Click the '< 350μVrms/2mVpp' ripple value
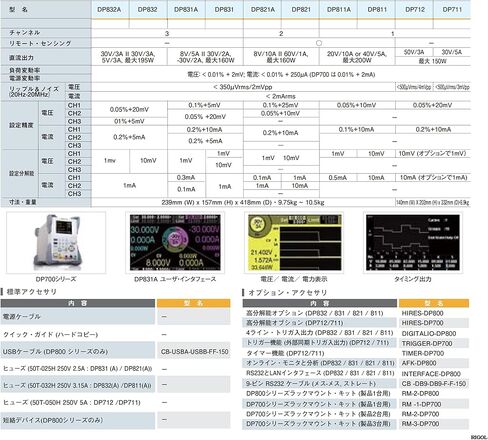 click(x=243, y=87)
